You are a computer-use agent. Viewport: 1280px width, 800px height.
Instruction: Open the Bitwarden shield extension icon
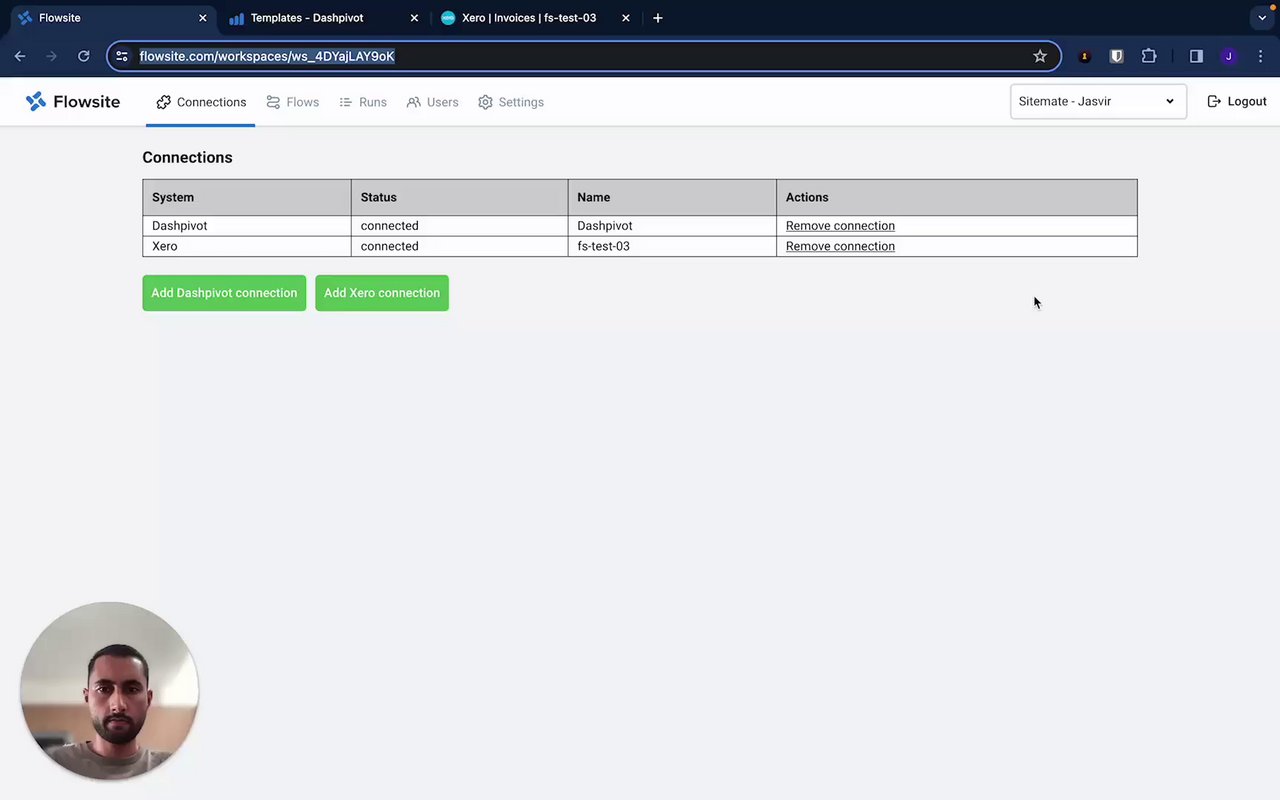(1116, 56)
